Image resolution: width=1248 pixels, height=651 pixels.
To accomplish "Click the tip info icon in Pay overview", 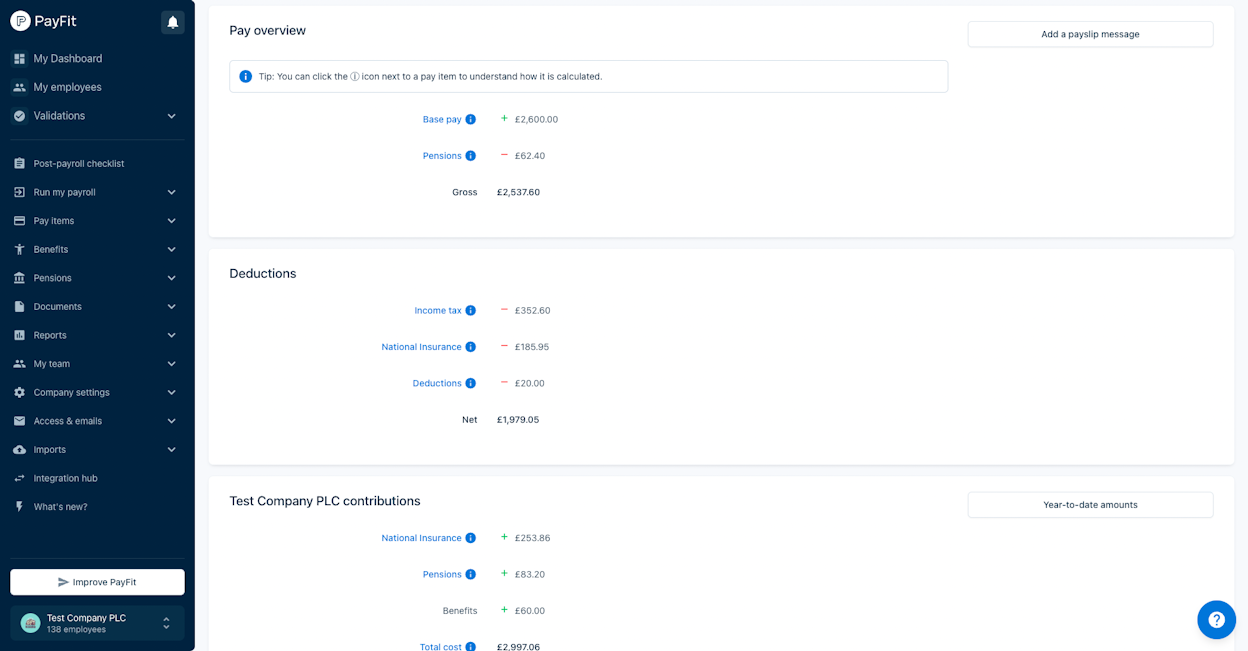I will point(246,76).
